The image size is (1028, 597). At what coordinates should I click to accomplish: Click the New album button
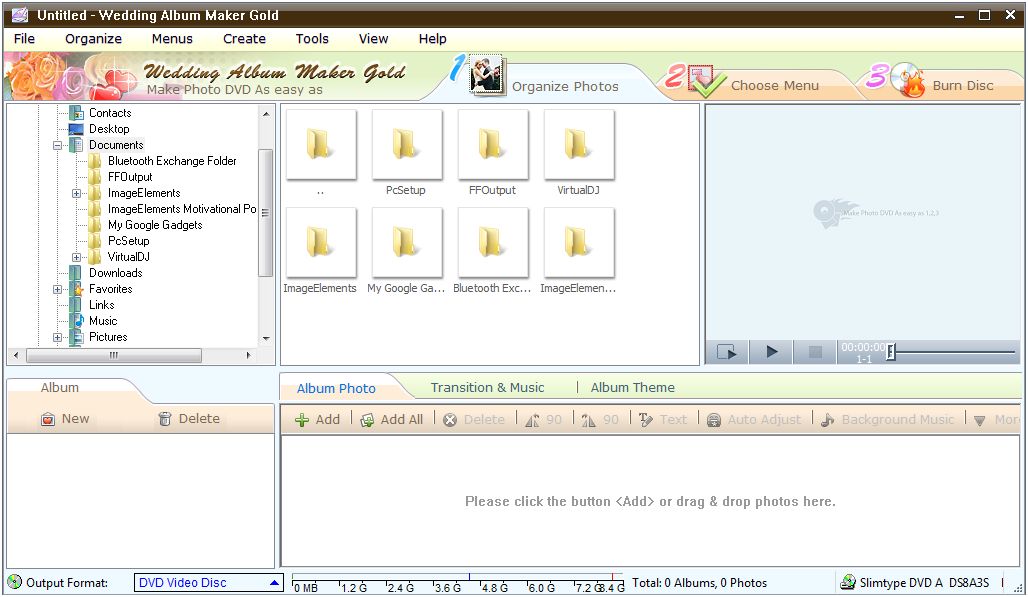[65, 418]
